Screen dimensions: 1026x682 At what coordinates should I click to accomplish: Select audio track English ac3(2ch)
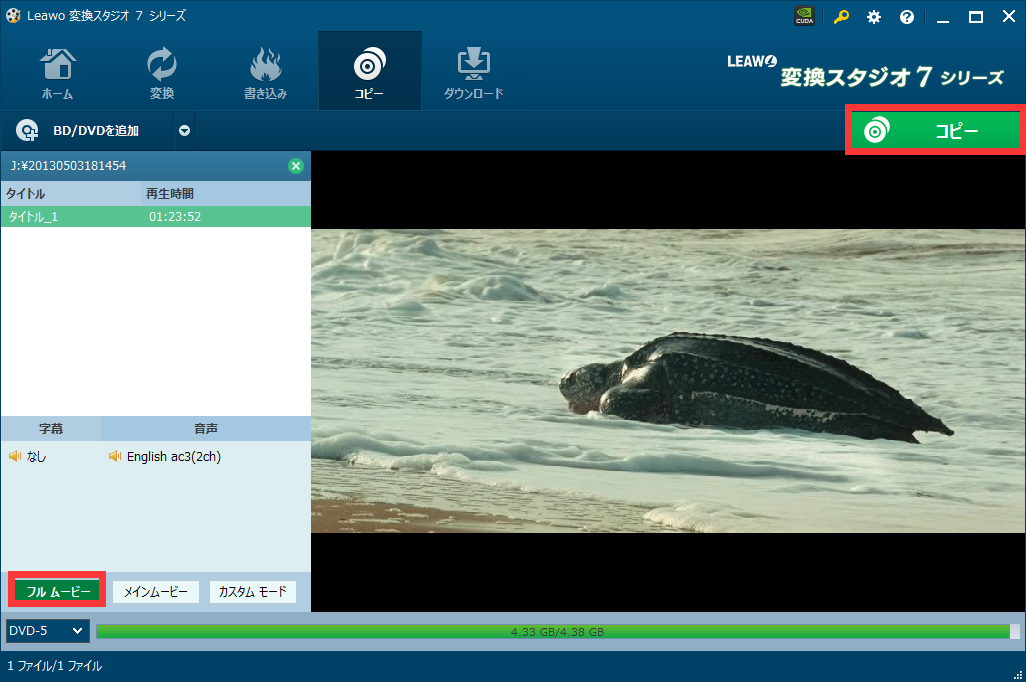point(165,457)
